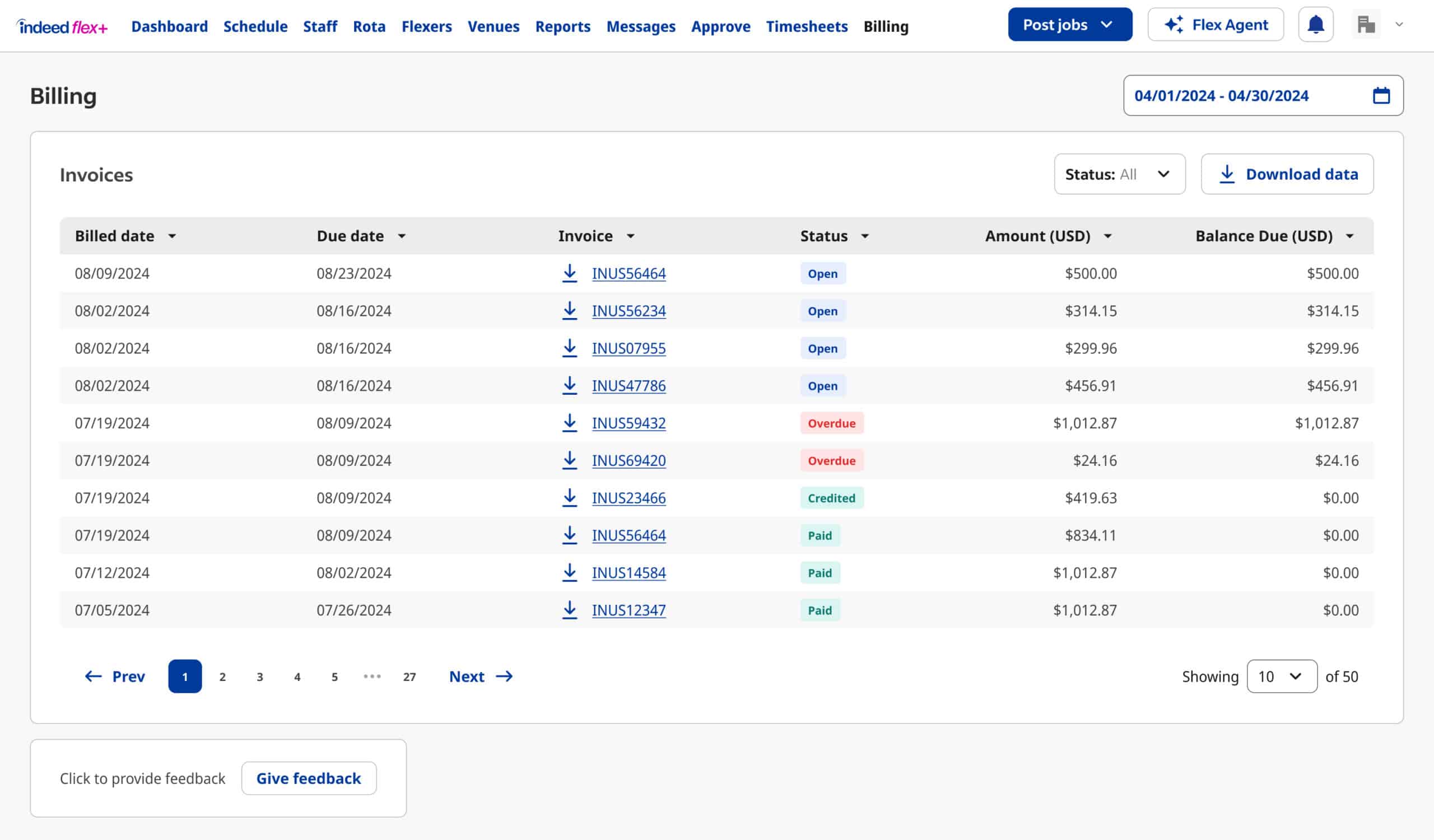Open notifications via the bell icon

pos(1316,25)
